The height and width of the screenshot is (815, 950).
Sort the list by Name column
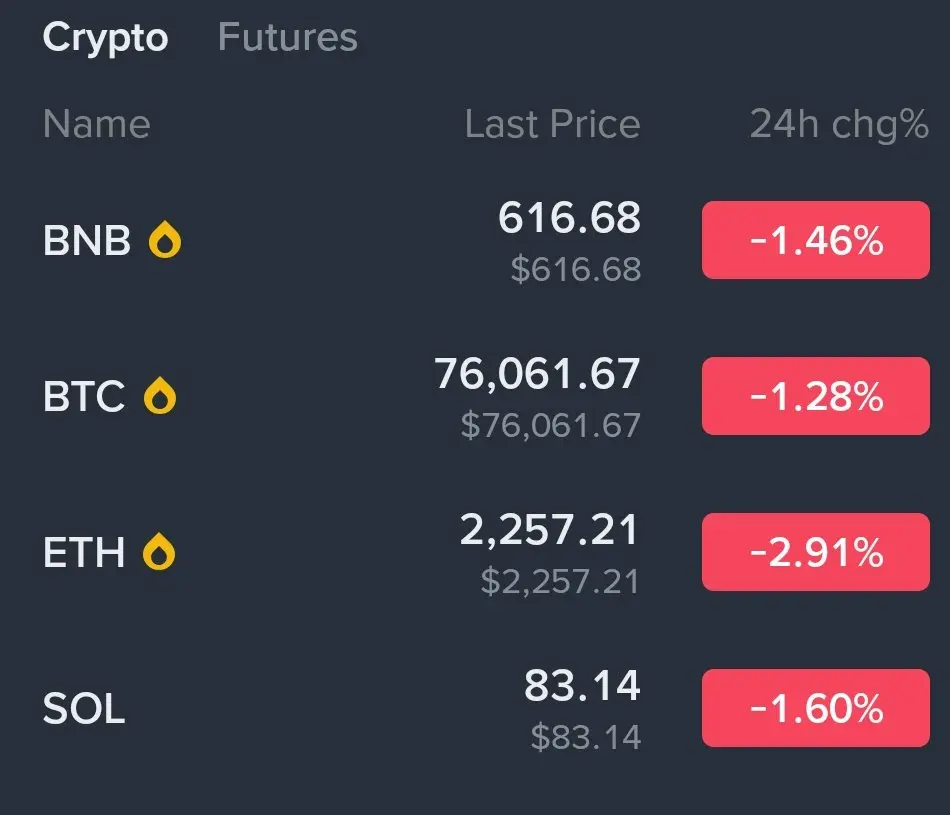click(97, 124)
